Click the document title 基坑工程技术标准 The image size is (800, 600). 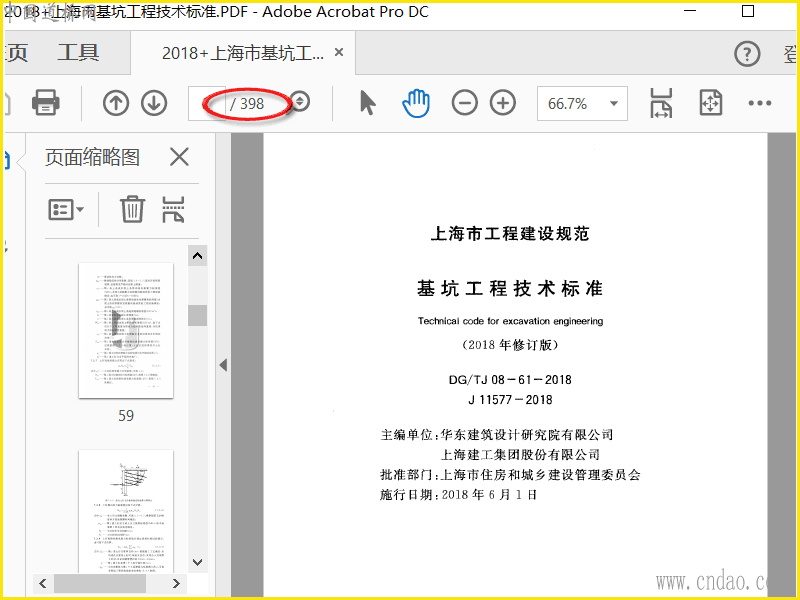point(510,289)
